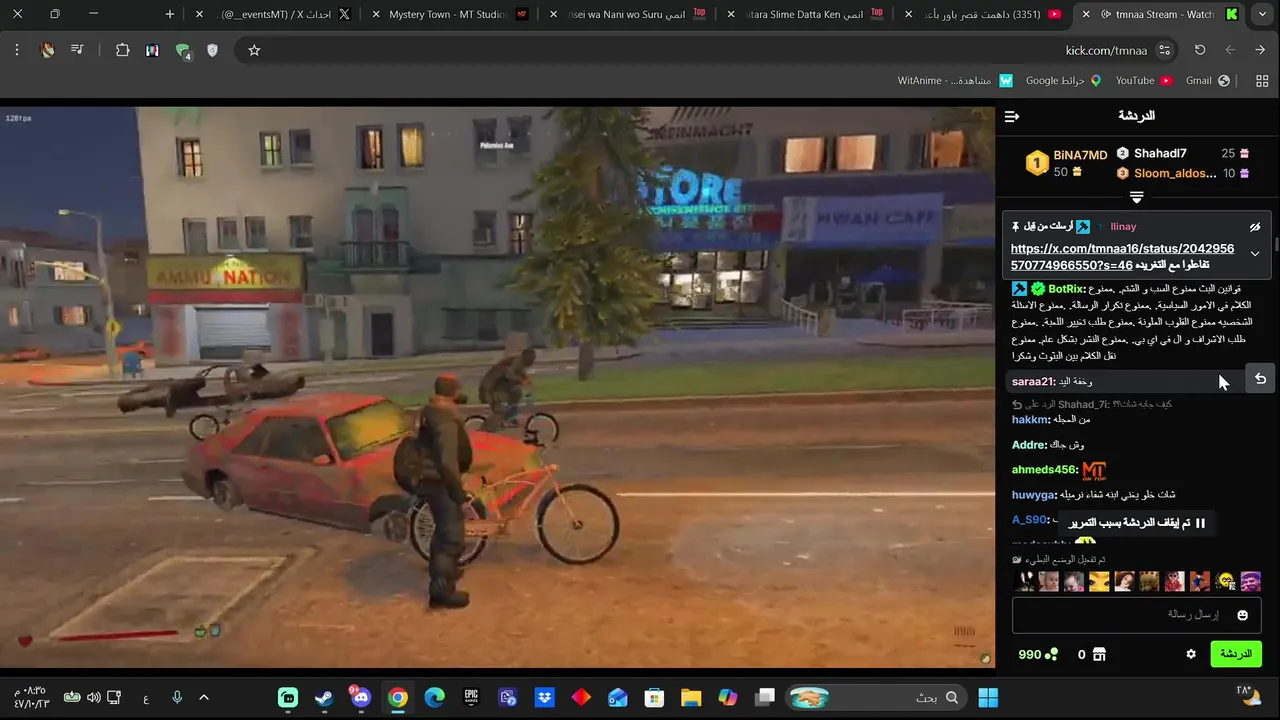
Task: Reply to saraa21's message with the arrow icon
Action: (x=1260, y=379)
